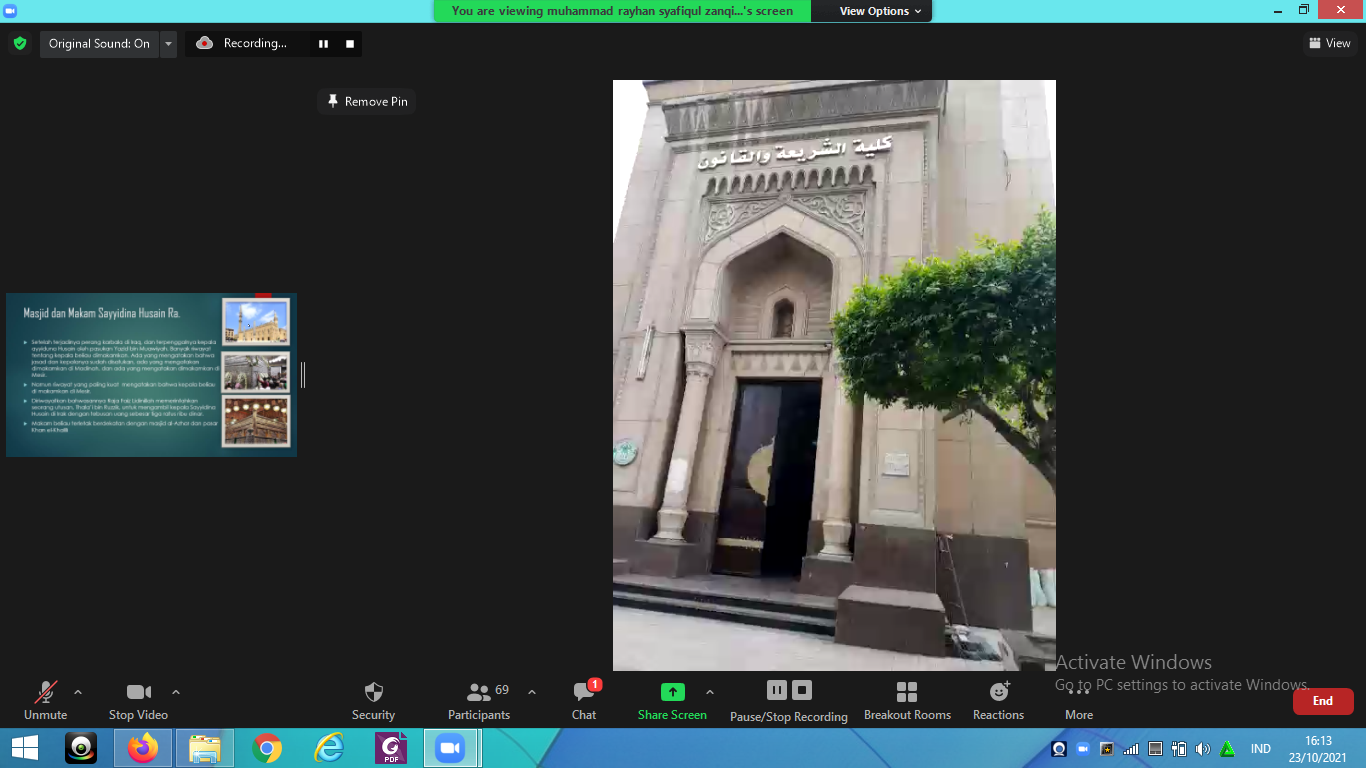Unmute the microphone
The image size is (1366, 768).
click(x=45, y=692)
